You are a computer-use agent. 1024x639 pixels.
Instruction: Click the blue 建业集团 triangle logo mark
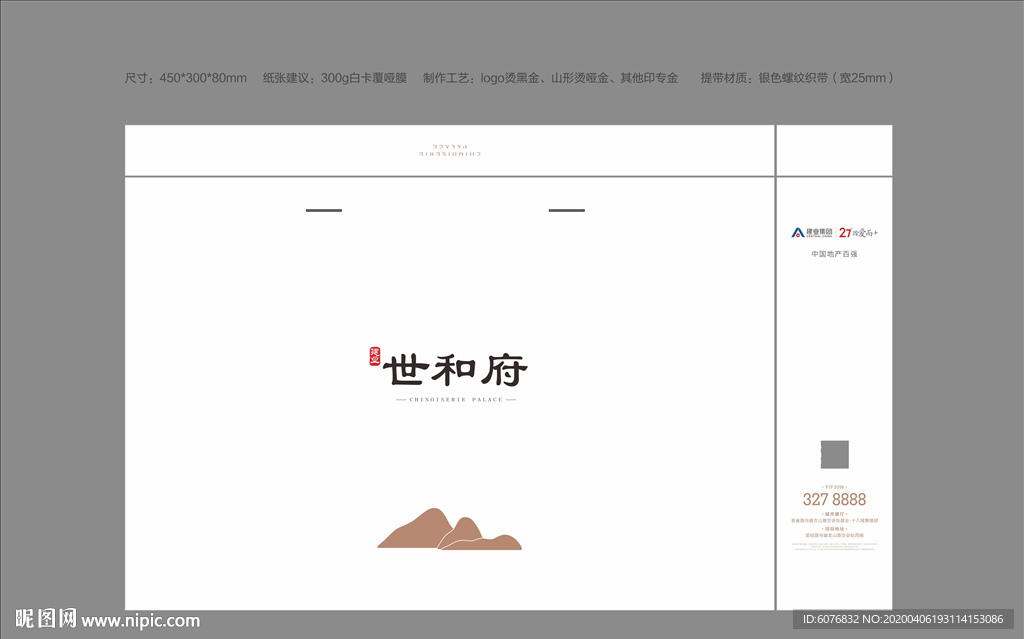(797, 232)
